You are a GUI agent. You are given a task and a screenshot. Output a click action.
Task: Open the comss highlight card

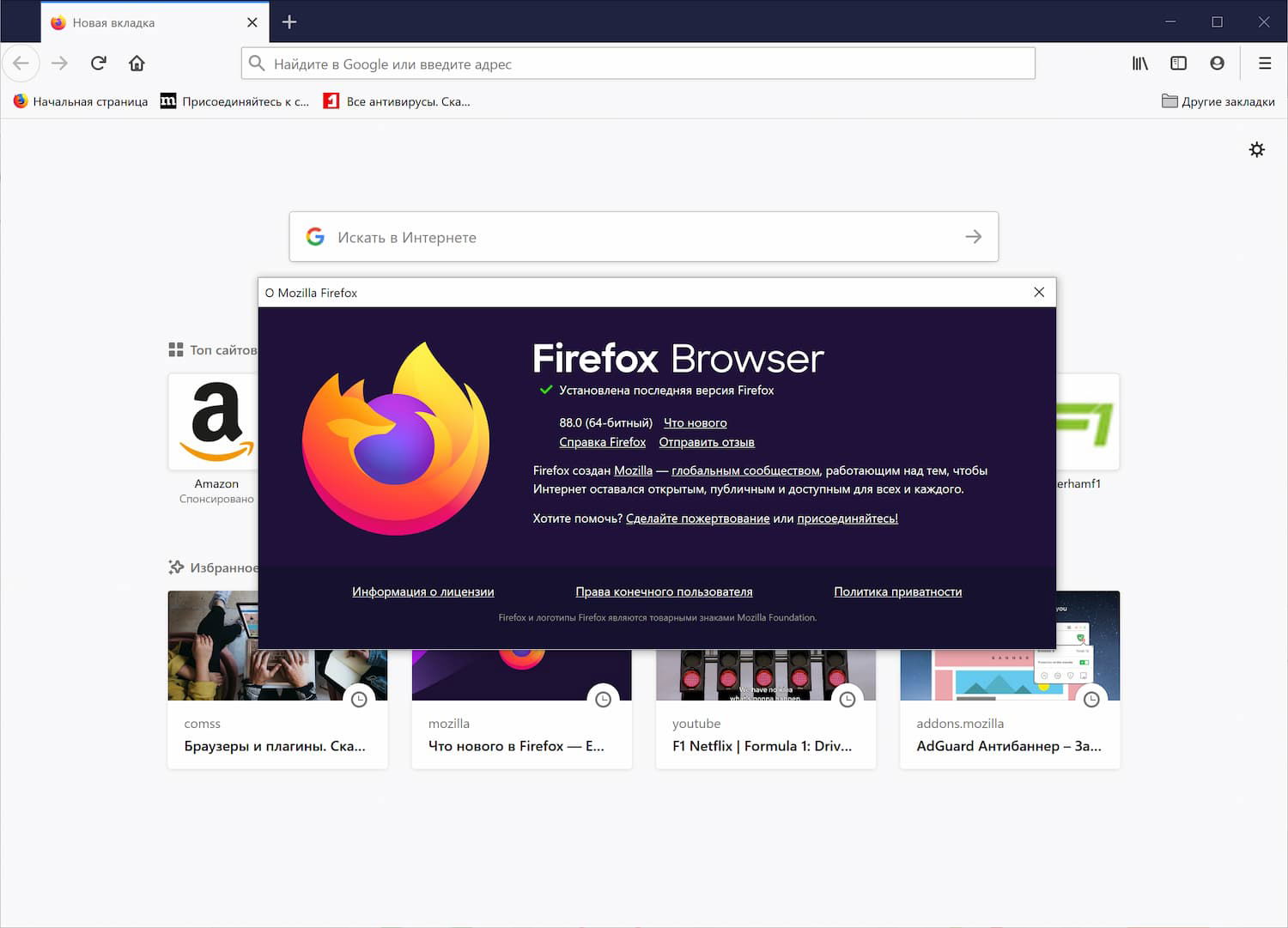click(277, 680)
